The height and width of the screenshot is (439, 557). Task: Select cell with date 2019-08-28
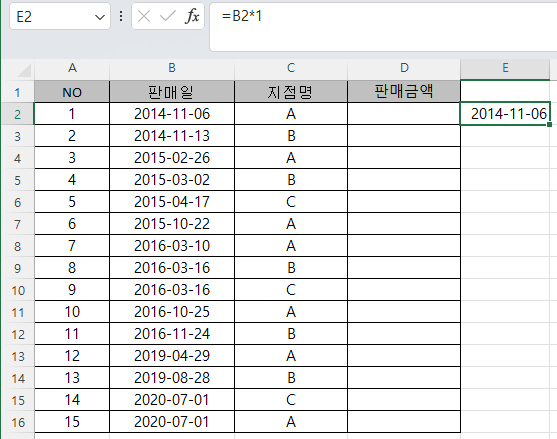[172, 378]
